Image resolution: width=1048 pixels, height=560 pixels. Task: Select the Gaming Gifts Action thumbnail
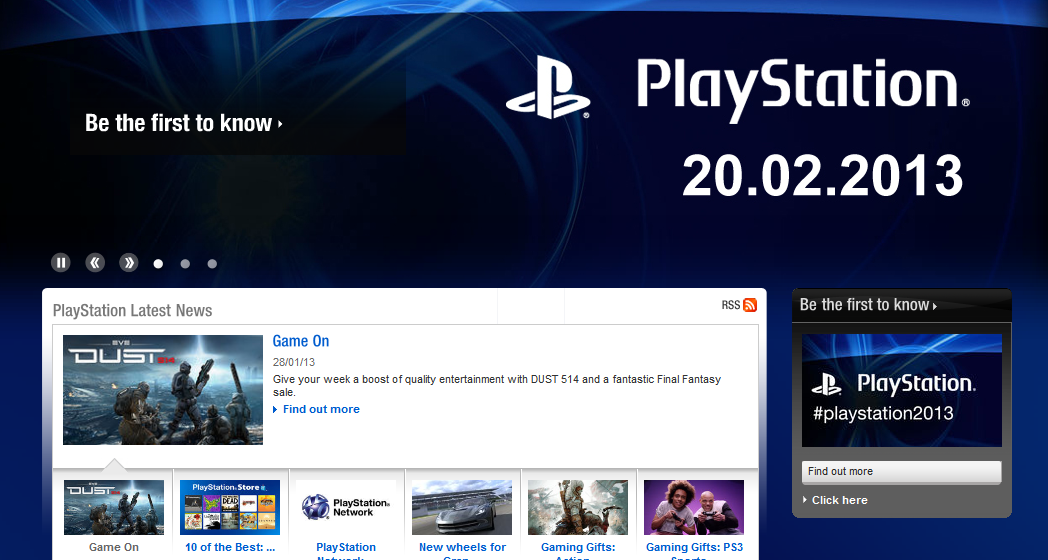click(578, 507)
